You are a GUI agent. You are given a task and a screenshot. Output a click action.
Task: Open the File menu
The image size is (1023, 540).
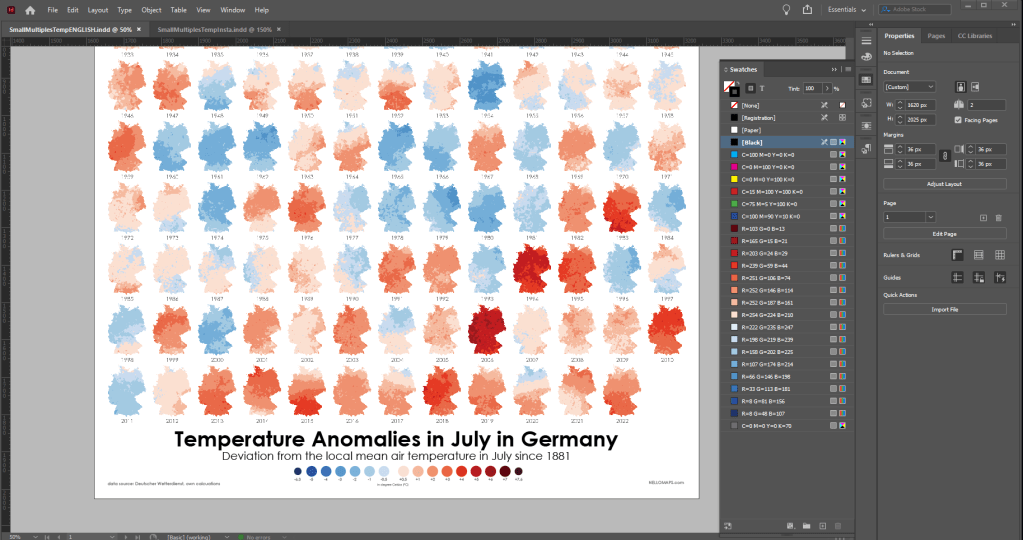[x=52, y=10]
